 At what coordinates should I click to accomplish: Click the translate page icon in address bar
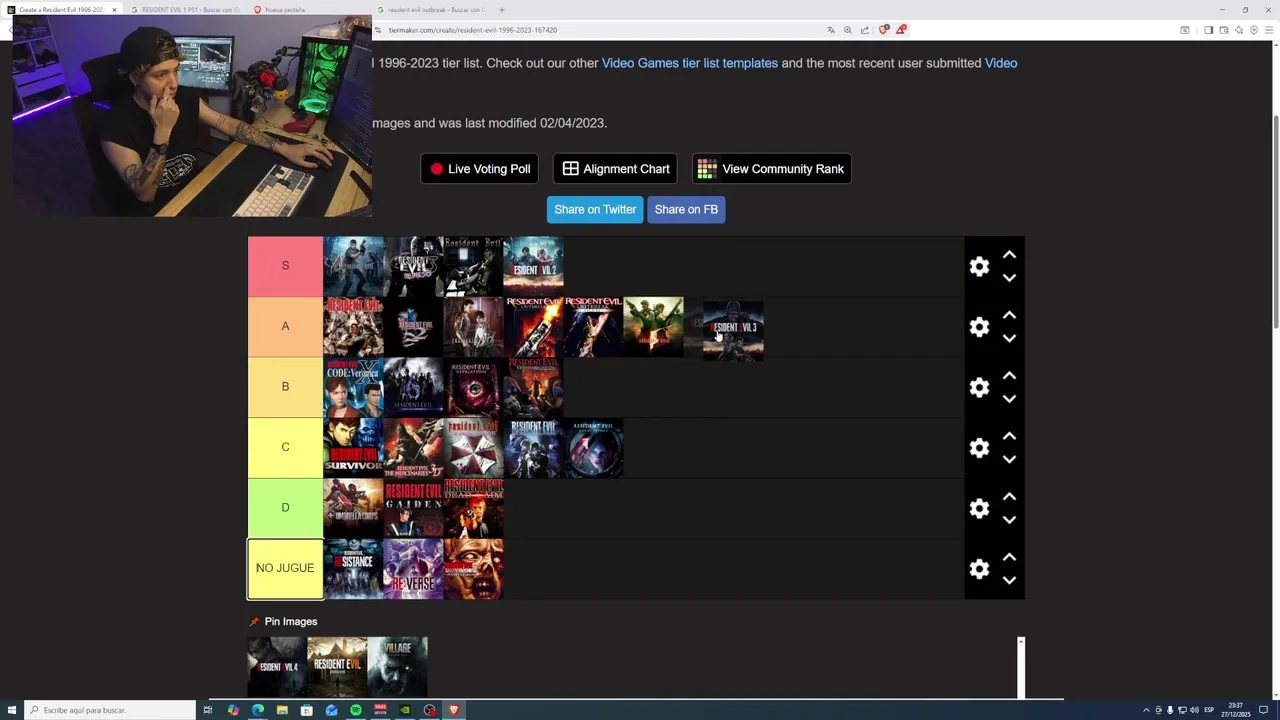coord(830,30)
